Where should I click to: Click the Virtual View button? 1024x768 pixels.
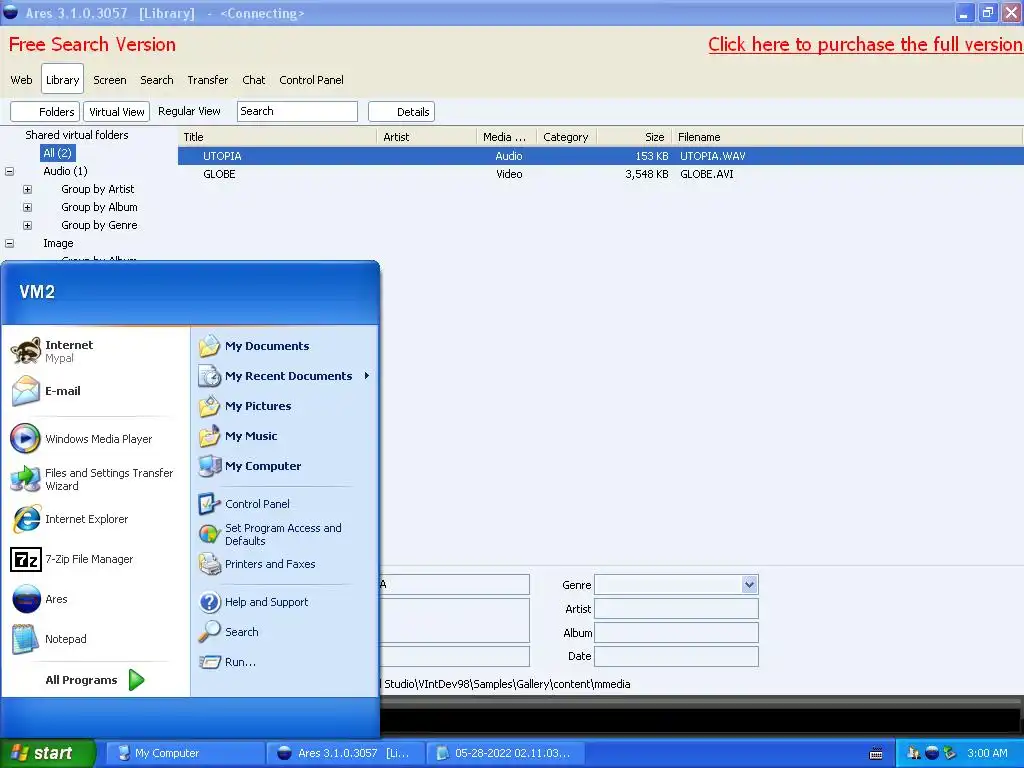click(116, 112)
